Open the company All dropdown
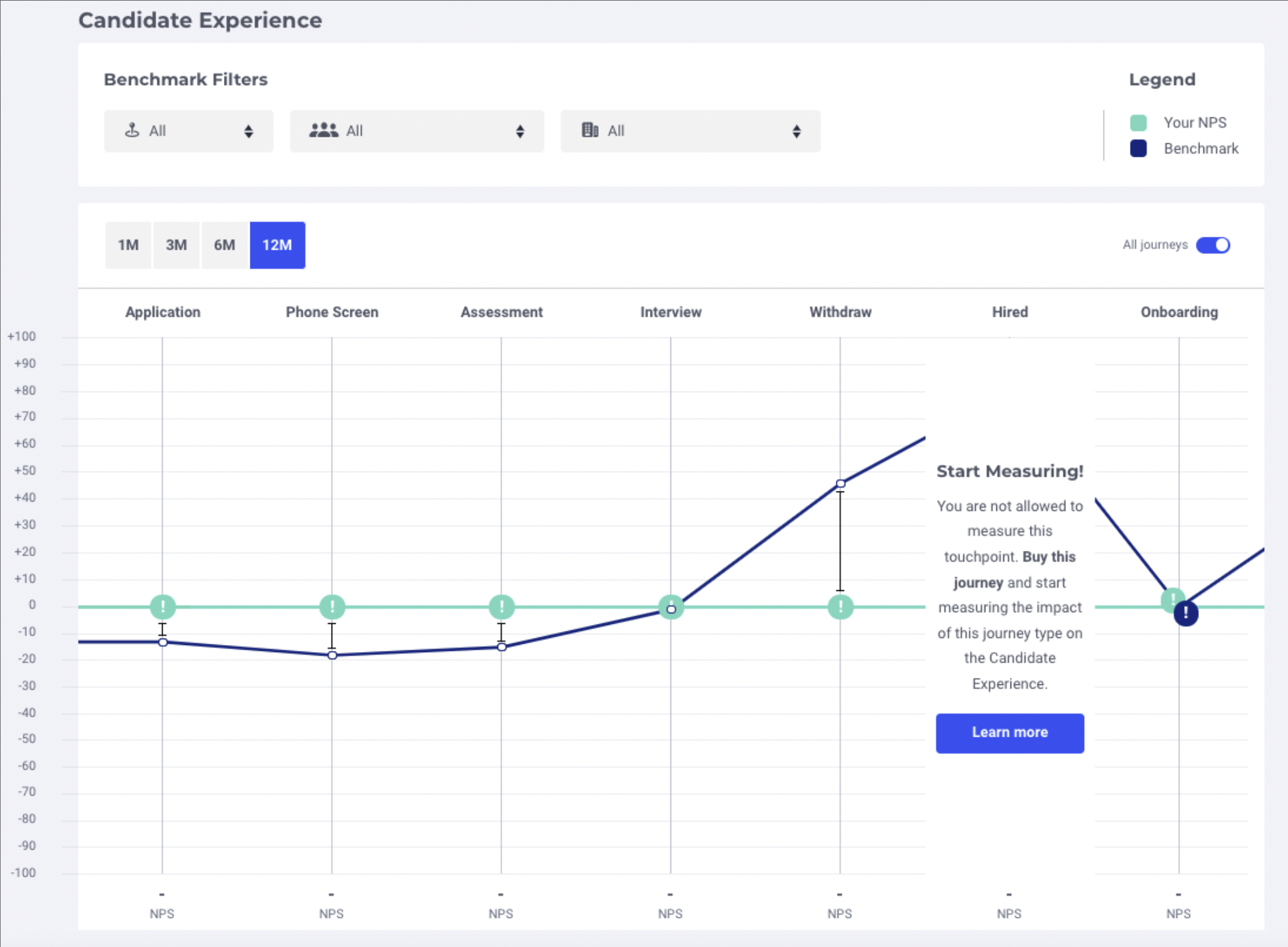 coord(690,131)
